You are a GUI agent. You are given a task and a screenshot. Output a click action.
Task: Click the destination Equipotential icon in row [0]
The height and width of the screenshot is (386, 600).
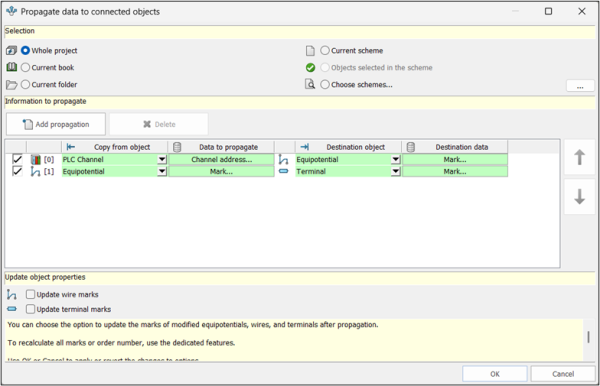284,160
